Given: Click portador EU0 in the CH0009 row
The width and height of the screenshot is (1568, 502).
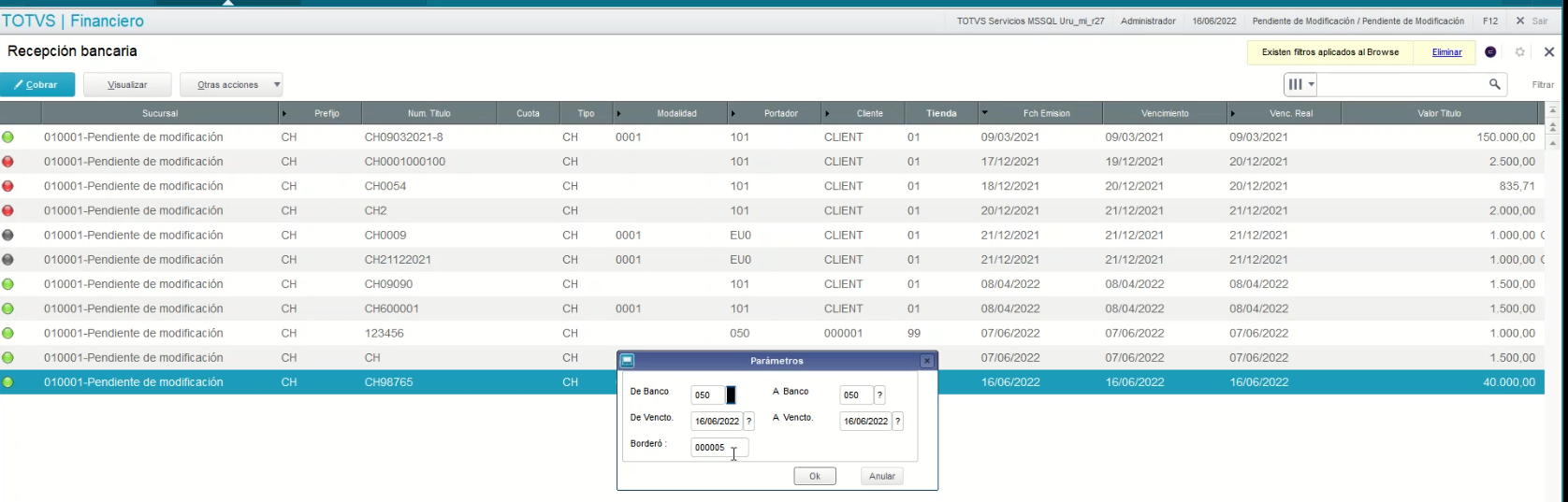Looking at the screenshot, I should click(x=740, y=236).
